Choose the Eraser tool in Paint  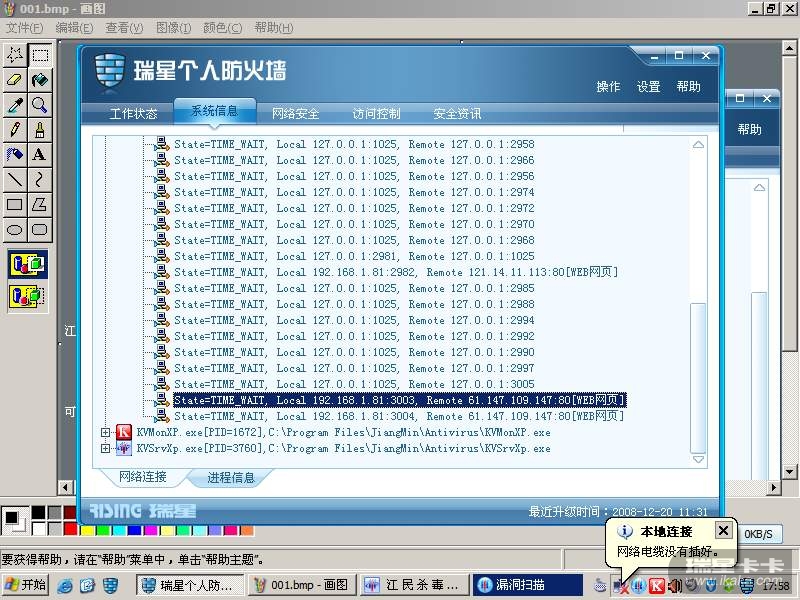15,80
